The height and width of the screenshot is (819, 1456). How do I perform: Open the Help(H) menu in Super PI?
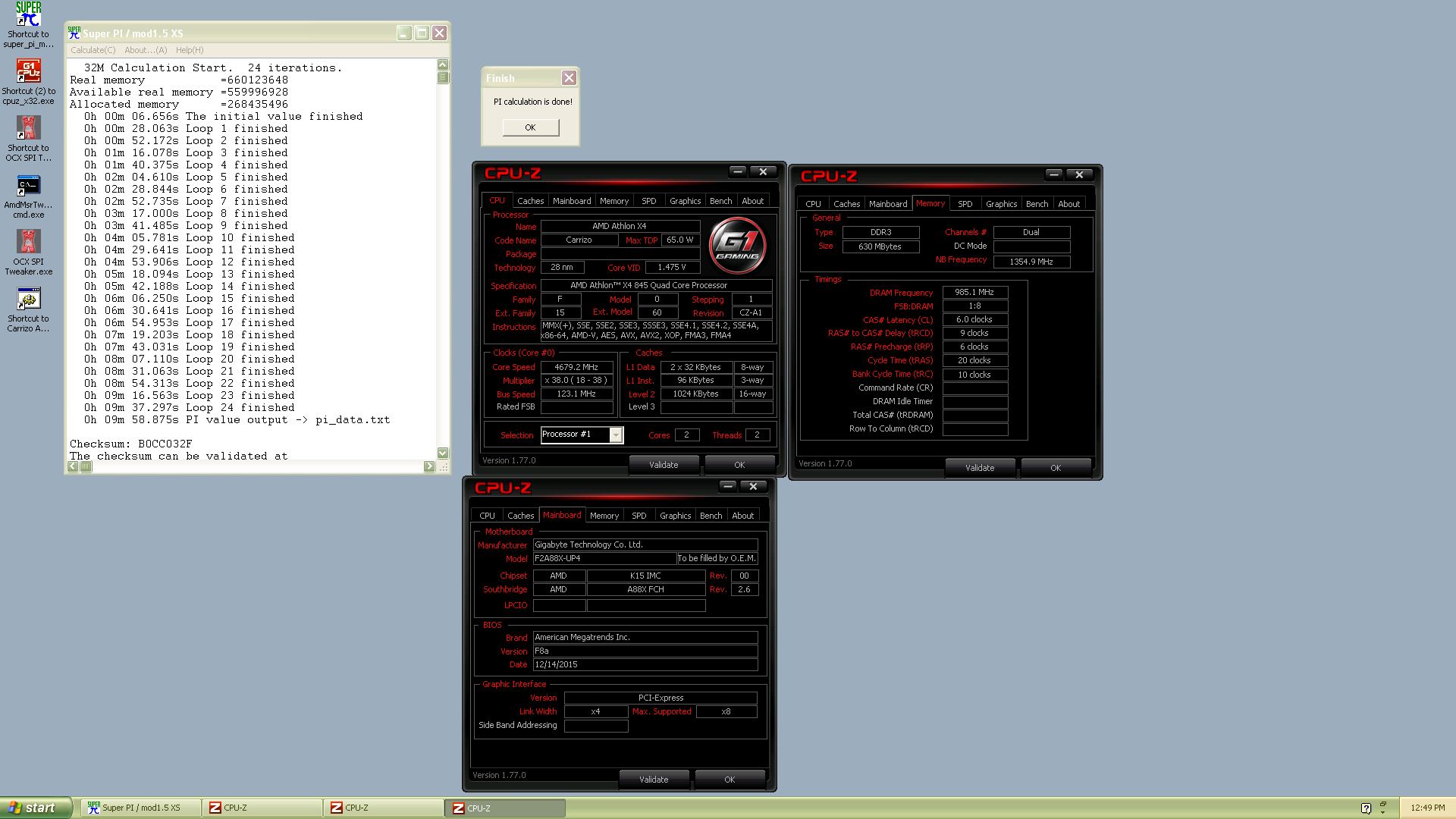pyautogui.click(x=190, y=50)
